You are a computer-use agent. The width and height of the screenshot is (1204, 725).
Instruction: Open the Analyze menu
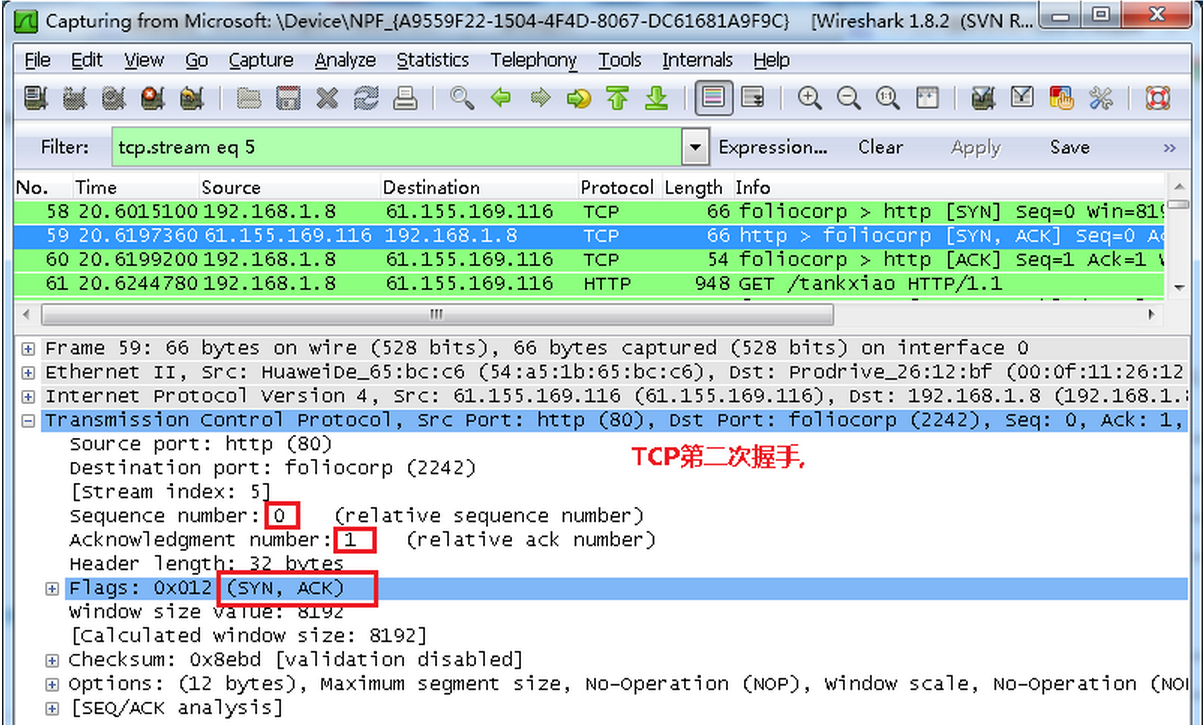pos(345,60)
